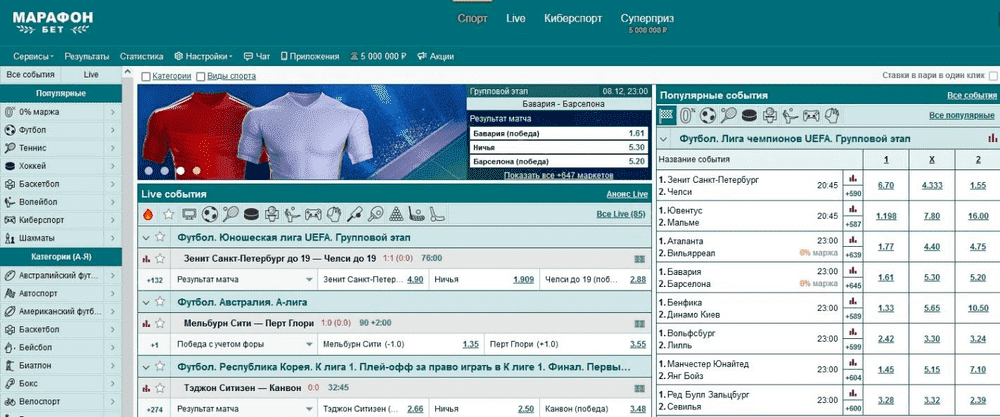Click the fire icon in Live events
1000x417 pixels.
[149, 214]
